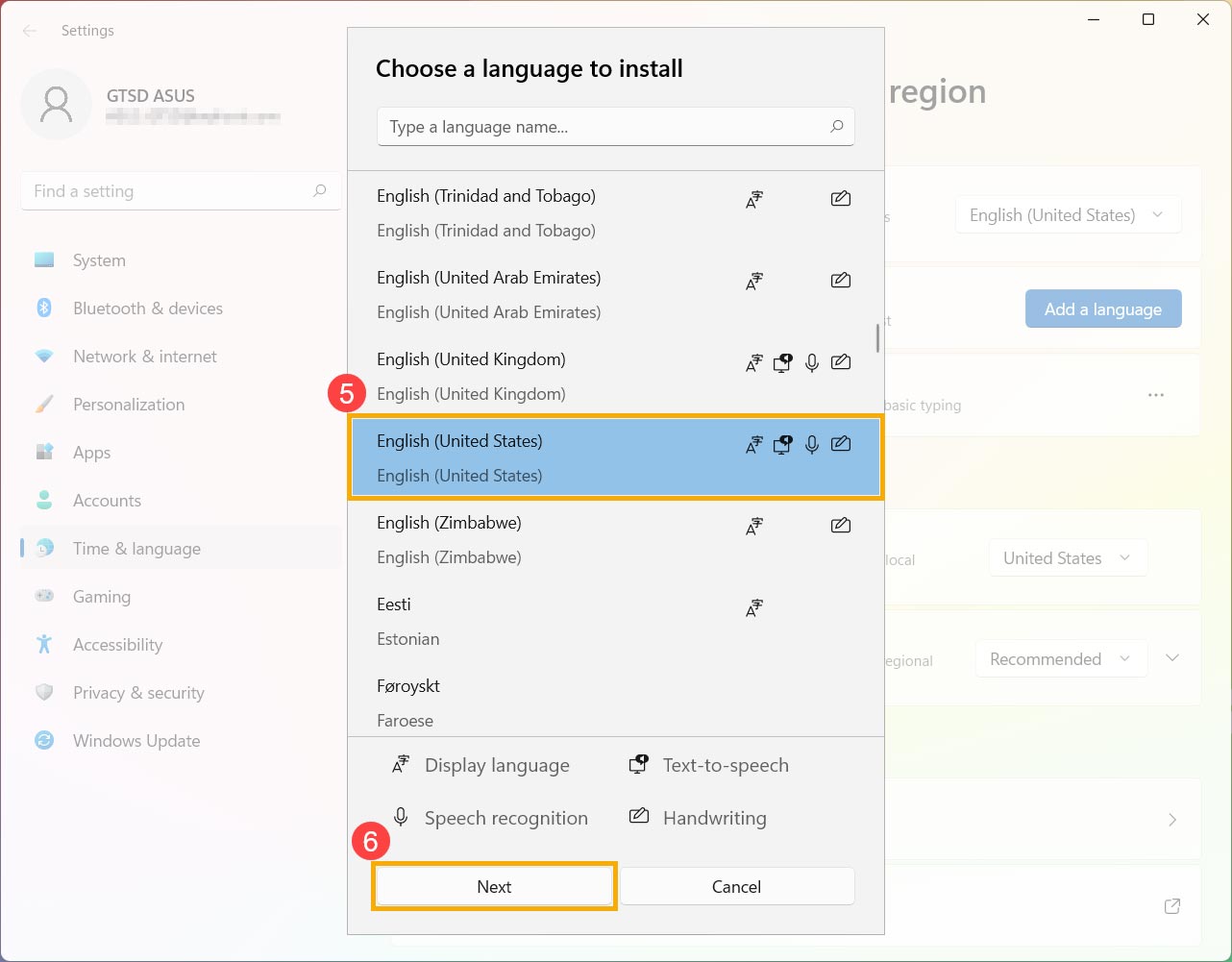The image size is (1232, 962).
Task: Click the search icon in language name box
Action: [836, 126]
